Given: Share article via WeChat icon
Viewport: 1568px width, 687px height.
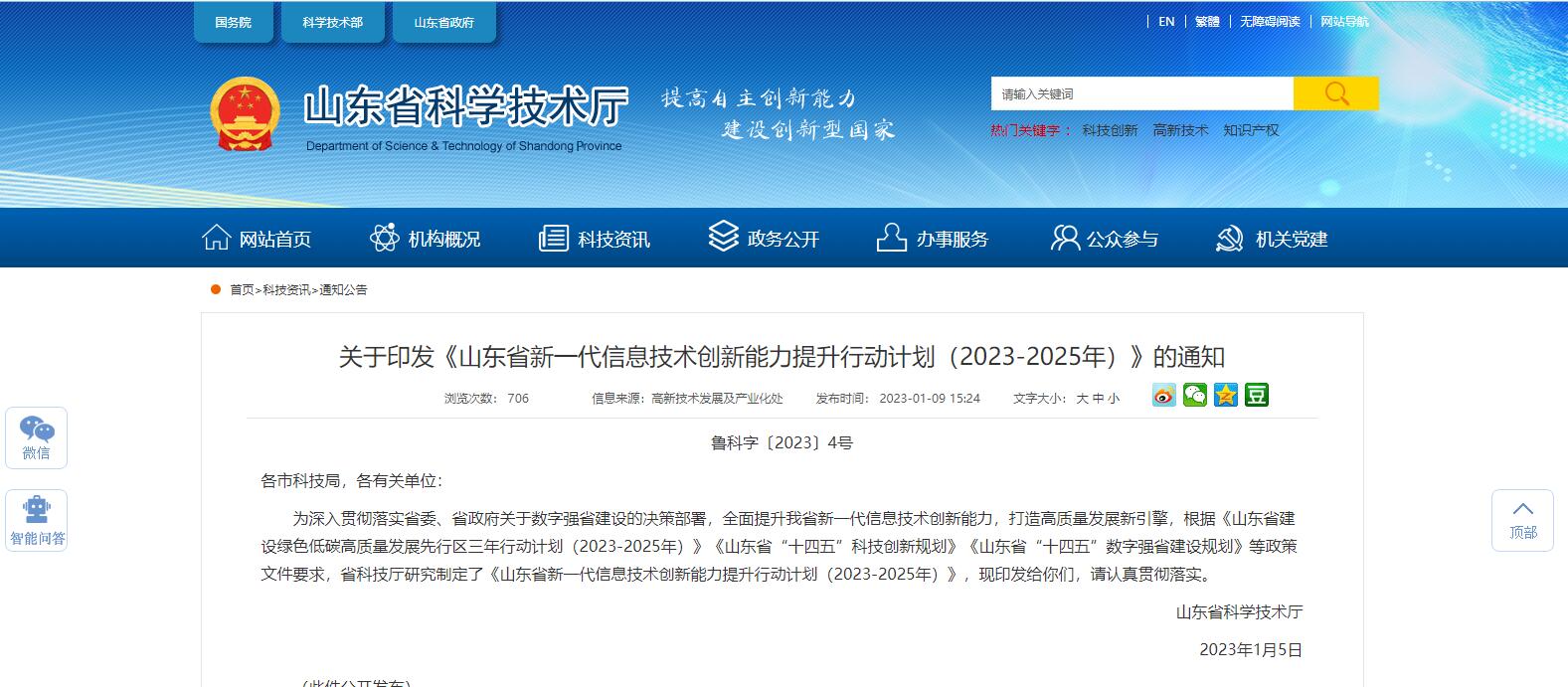Looking at the screenshot, I should click(x=1195, y=396).
